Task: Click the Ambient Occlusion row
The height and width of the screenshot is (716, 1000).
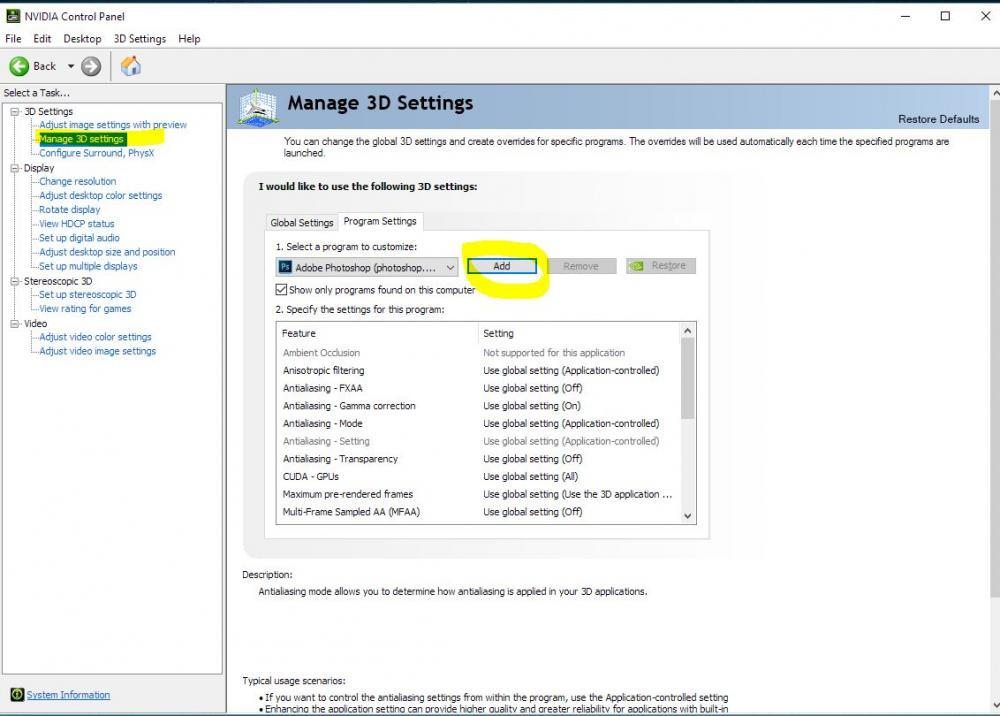Action: (478, 353)
